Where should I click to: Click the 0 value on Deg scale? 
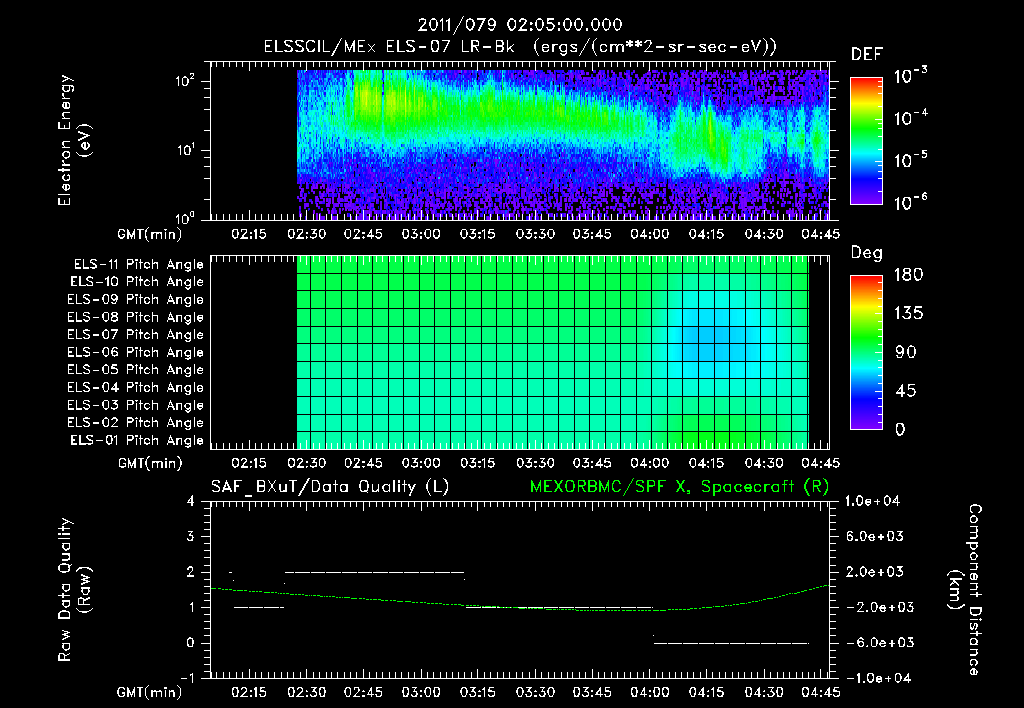coord(901,430)
